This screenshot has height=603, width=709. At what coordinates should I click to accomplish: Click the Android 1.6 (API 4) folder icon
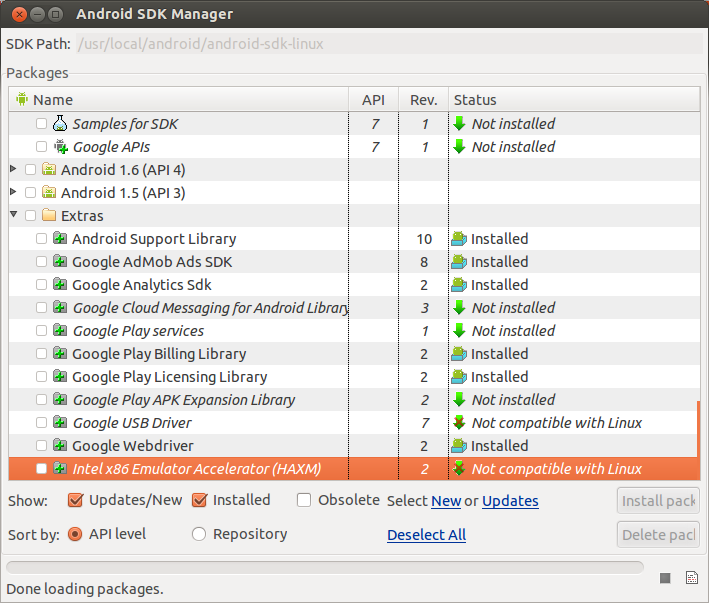pos(49,170)
